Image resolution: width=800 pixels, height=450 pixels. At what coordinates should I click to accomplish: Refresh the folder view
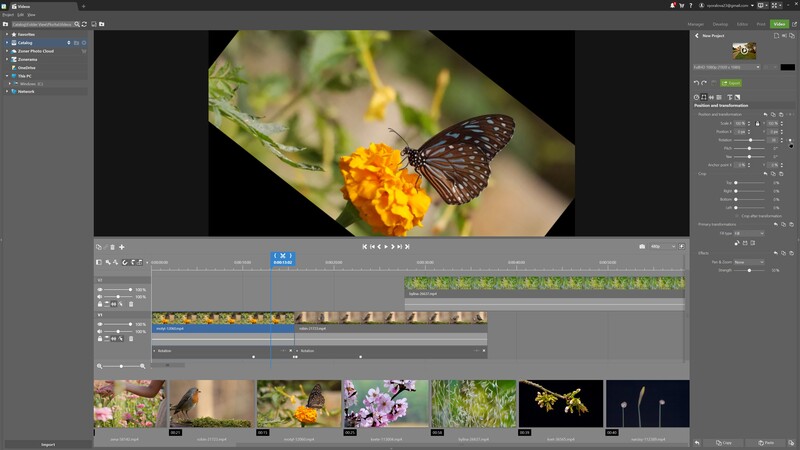[x=85, y=24]
